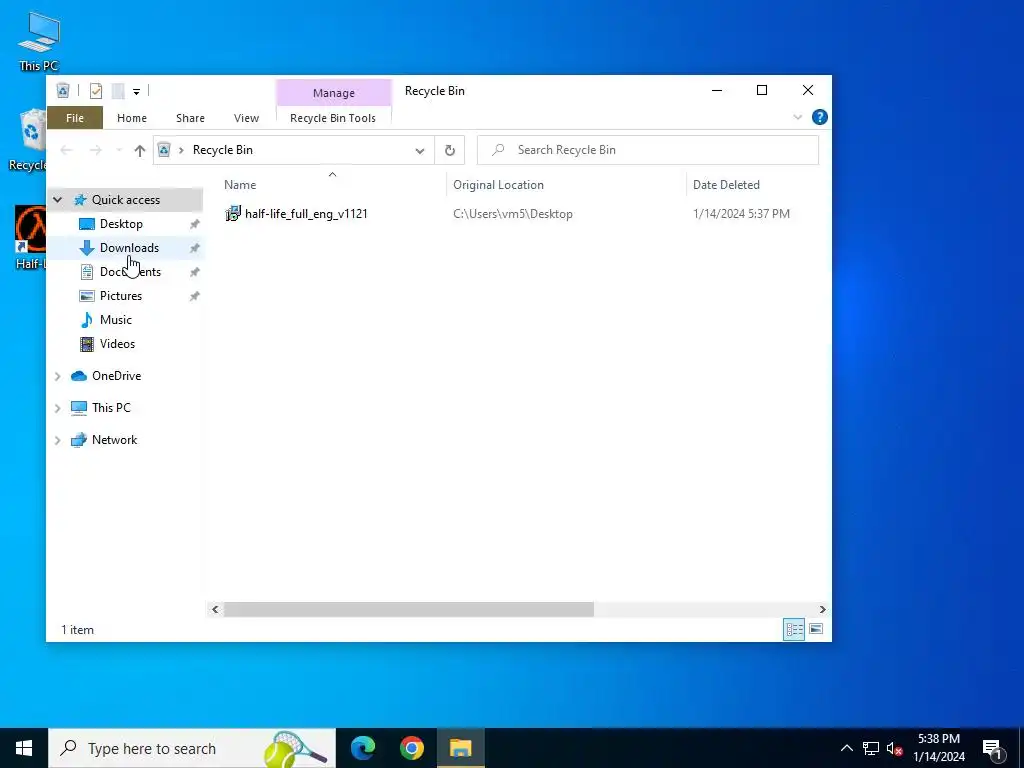1024x768 pixels.
Task: Open the notification center icon
Action: pyautogui.click(x=992, y=749)
